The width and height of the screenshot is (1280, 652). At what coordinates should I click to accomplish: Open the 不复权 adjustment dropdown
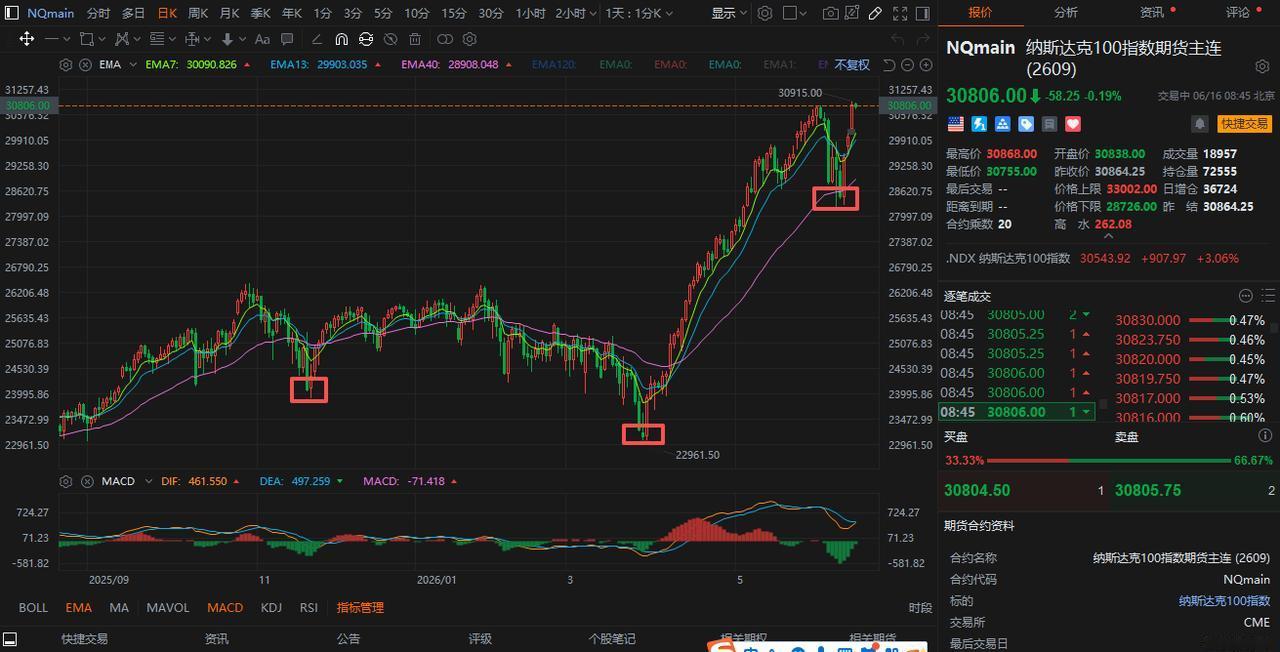(852, 65)
